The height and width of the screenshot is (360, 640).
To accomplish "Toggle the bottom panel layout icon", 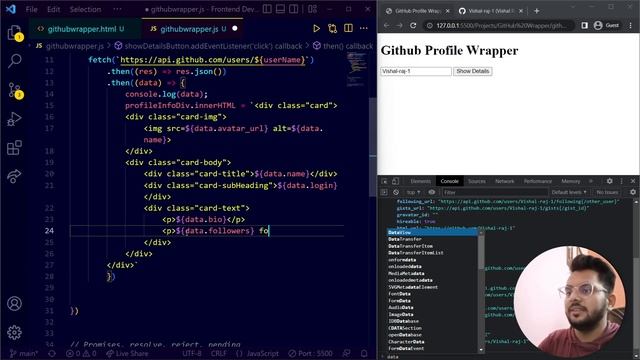I will tap(280, 9).
